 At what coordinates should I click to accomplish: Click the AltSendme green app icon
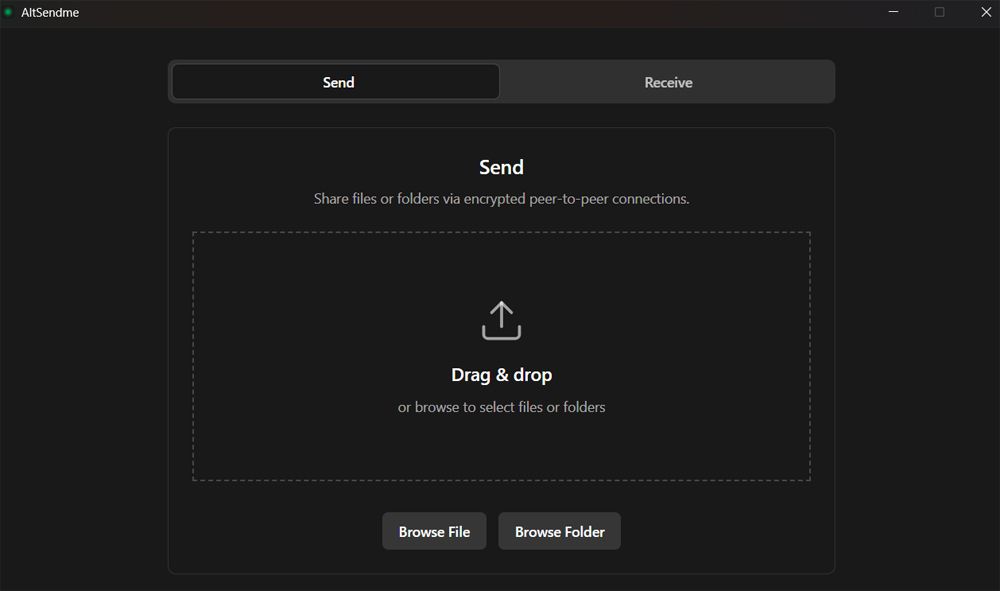click(x=9, y=13)
